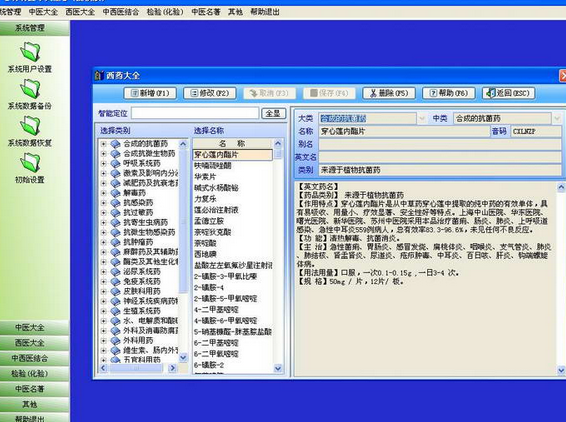Open 检验(化验) in the top menu bar
566x422 pixels.
(x=165, y=12)
